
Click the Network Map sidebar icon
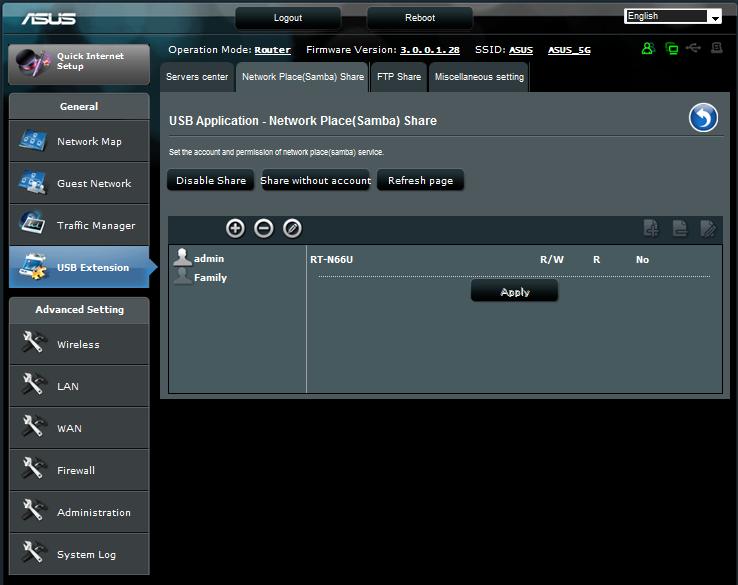[32, 141]
